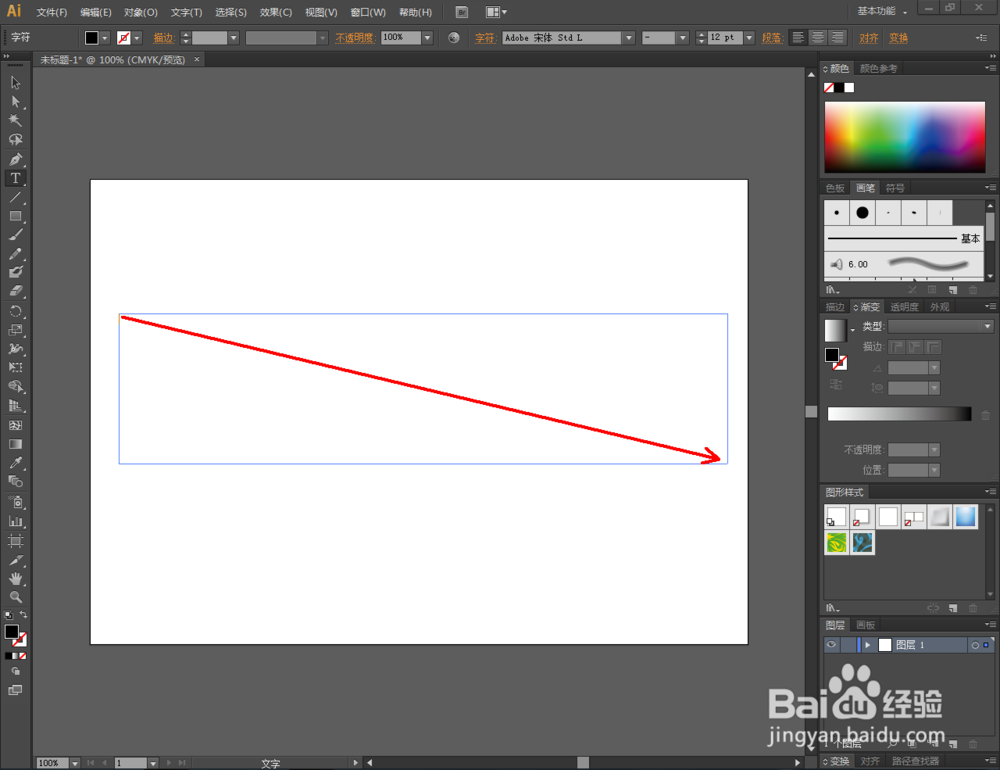
Task: Open the fill color dropdown
Action: (x=105, y=38)
